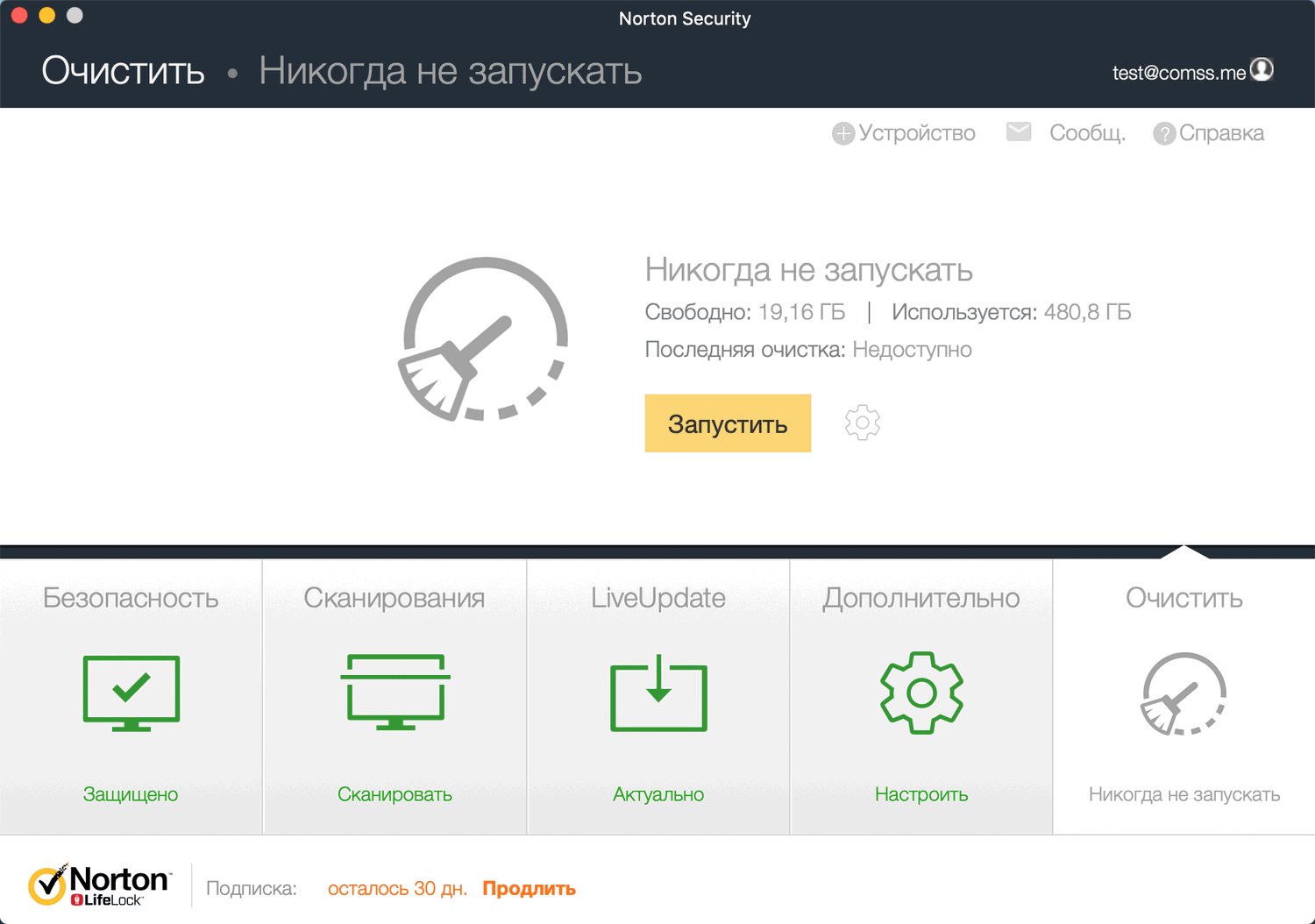Viewport: 1315px width, 924px height.
Task: Click the Подписка: label
Action: coord(252,888)
